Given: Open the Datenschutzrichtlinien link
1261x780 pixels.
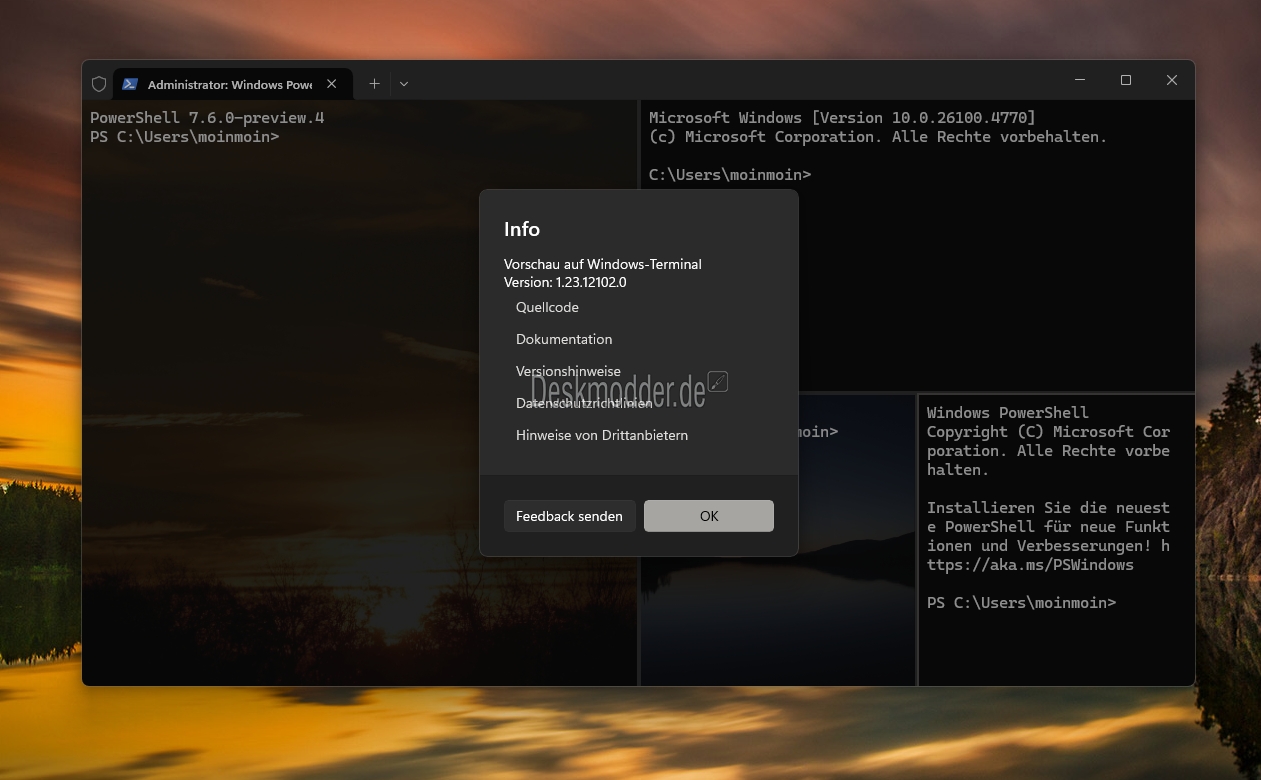Looking at the screenshot, I should coord(584,403).
